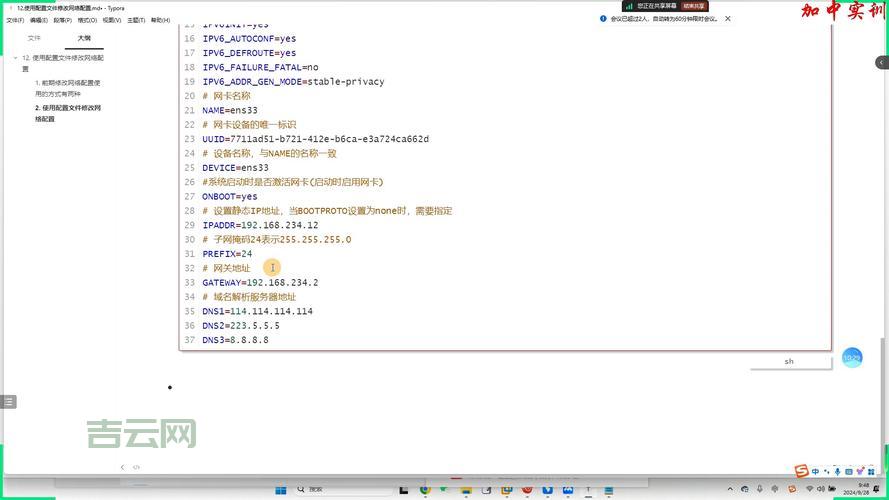Collapse the top-level outline heading 12
Viewport: 889px width, 500px height.
pyautogui.click(x=15, y=58)
